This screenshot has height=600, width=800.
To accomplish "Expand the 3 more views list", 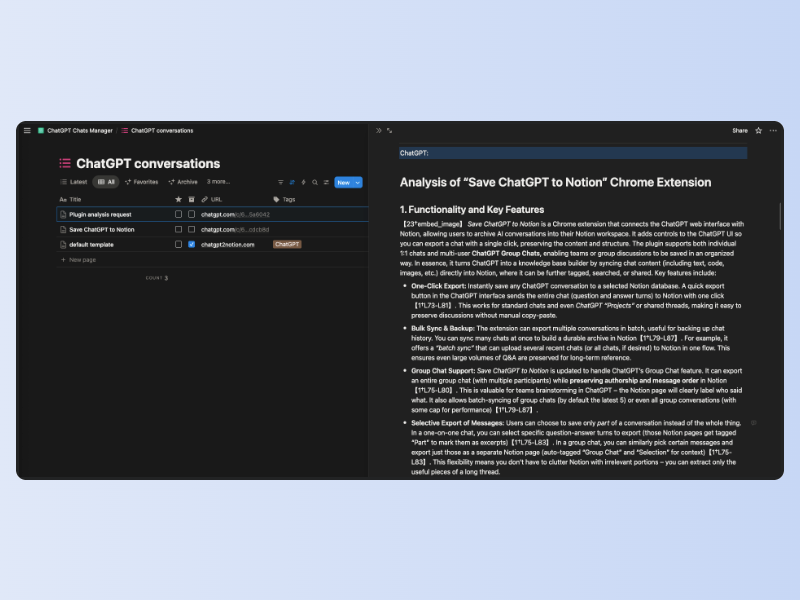I will pyautogui.click(x=218, y=182).
